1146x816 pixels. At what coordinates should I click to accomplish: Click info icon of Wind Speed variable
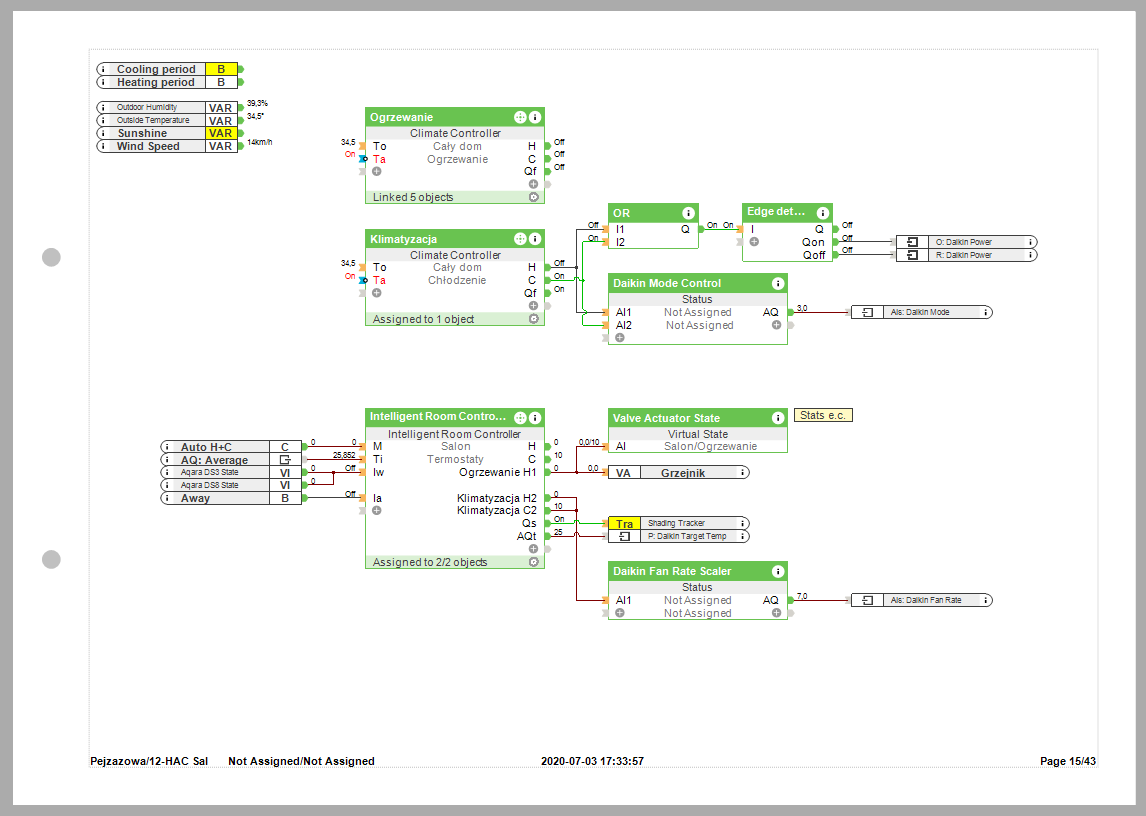pos(103,146)
